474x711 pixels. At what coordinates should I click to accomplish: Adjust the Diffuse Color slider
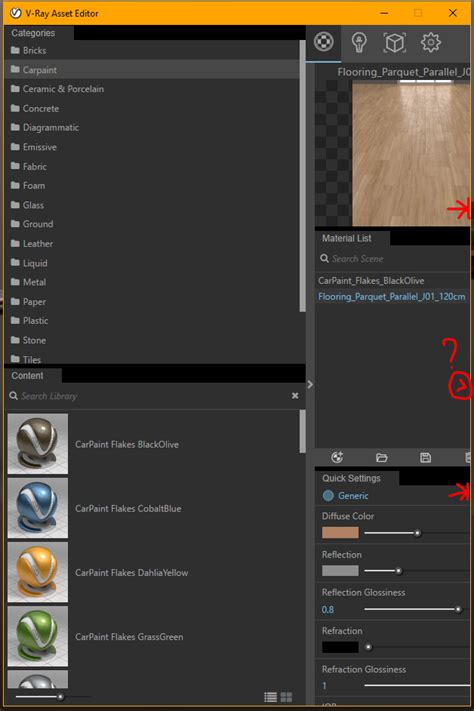coord(417,533)
